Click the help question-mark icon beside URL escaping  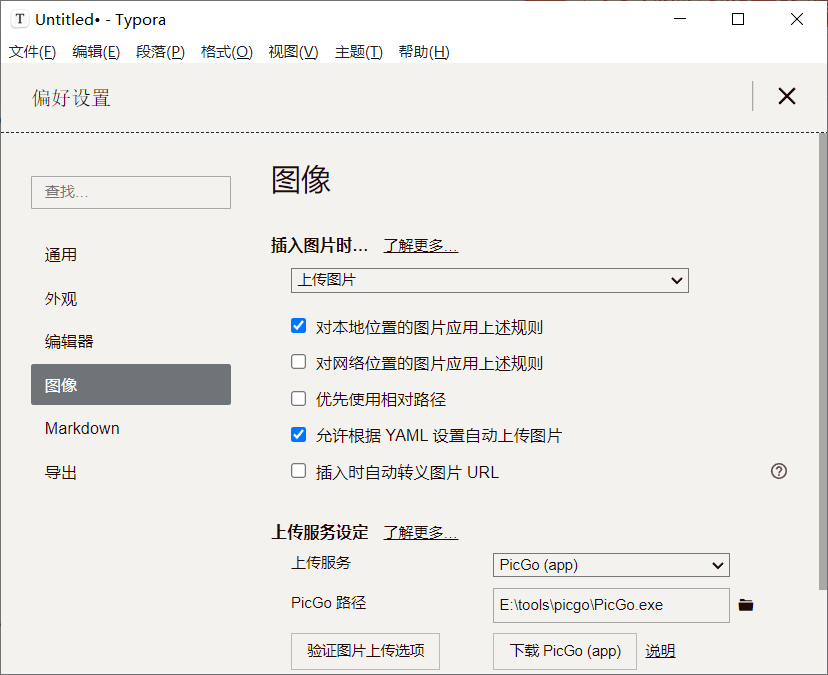click(x=779, y=471)
